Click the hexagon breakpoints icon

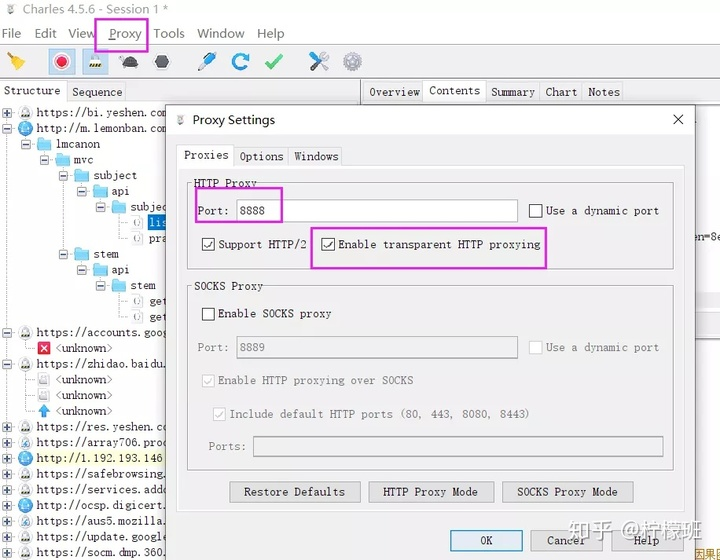[162, 61]
